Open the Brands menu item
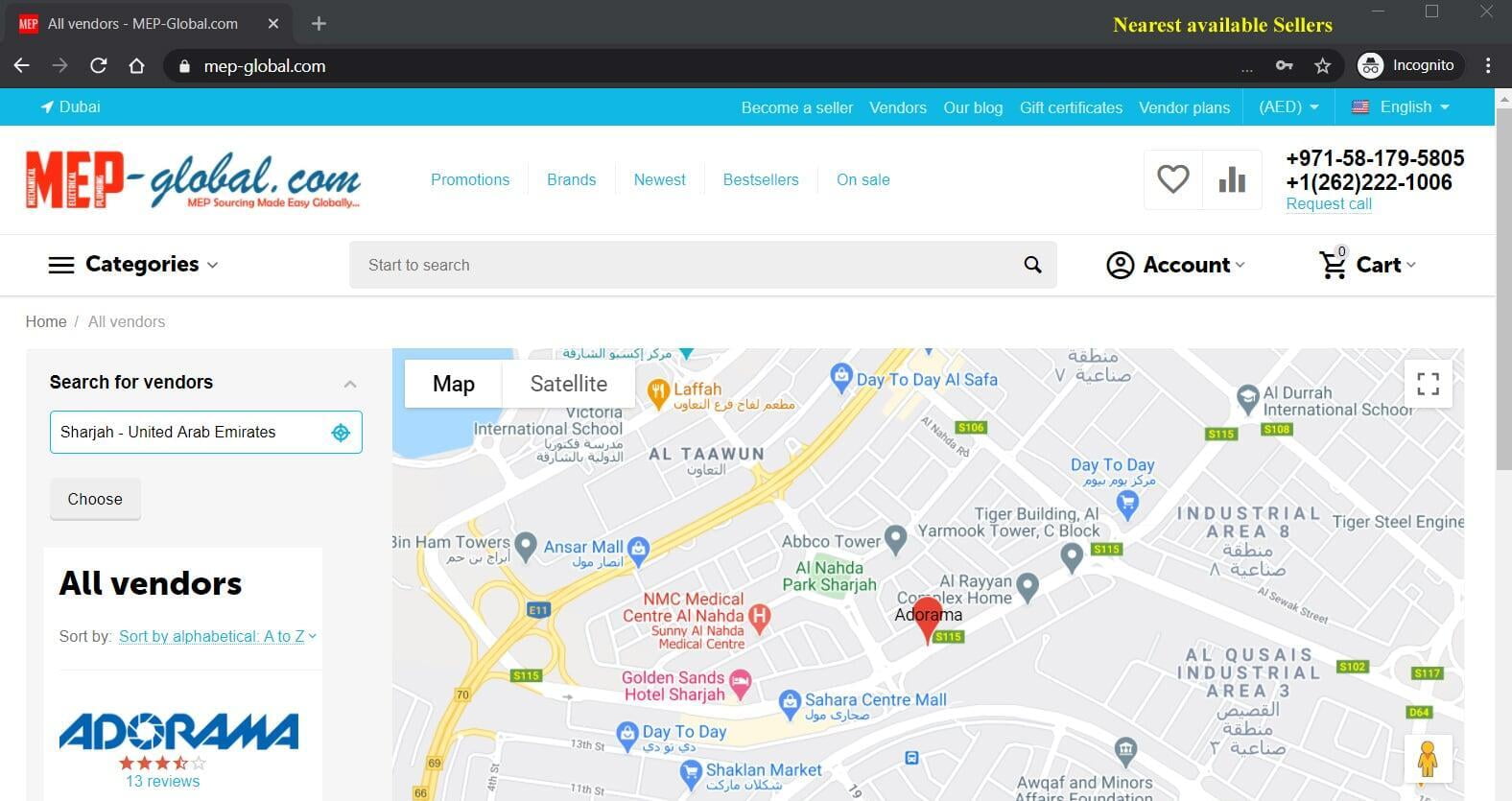The width and height of the screenshot is (1512, 801). point(572,179)
